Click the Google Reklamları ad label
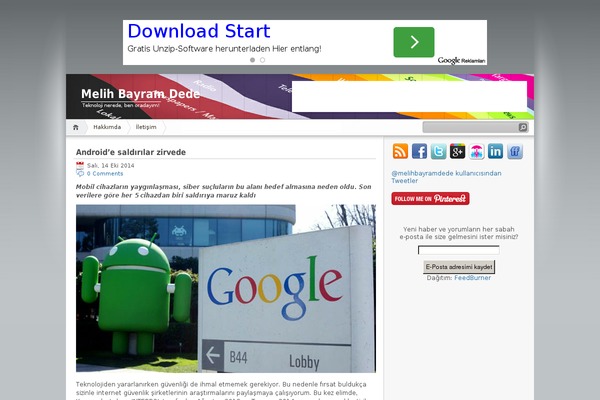This screenshot has height=400, width=600. point(461,60)
